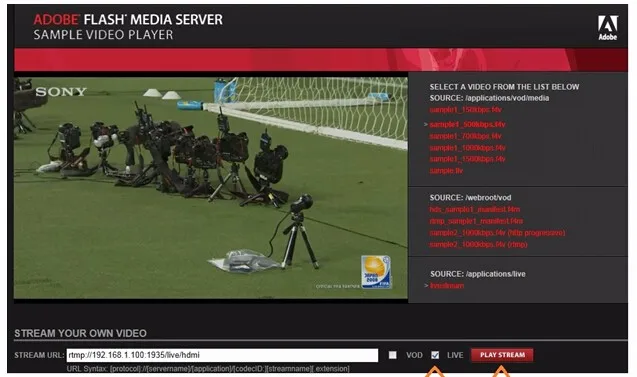Select the sample.flv video
This screenshot has height=377, width=637.
446,171
